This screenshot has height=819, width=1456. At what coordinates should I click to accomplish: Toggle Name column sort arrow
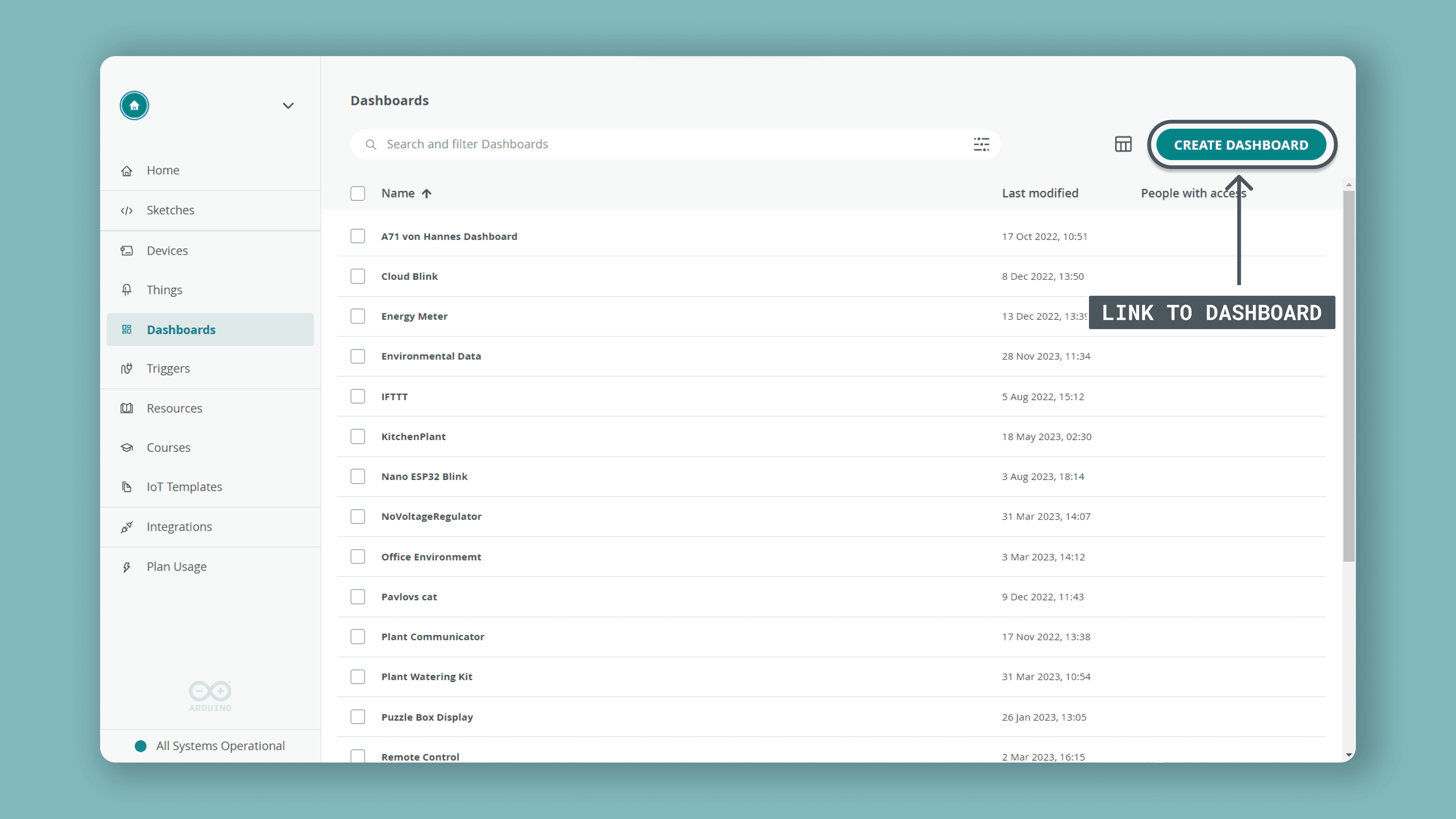tap(427, 193)
